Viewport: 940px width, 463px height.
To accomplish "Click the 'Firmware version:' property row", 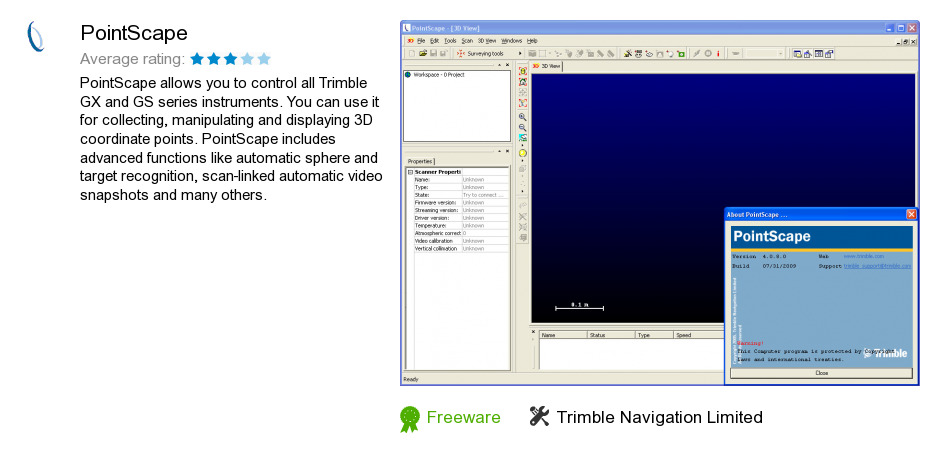I will (461, 203).
